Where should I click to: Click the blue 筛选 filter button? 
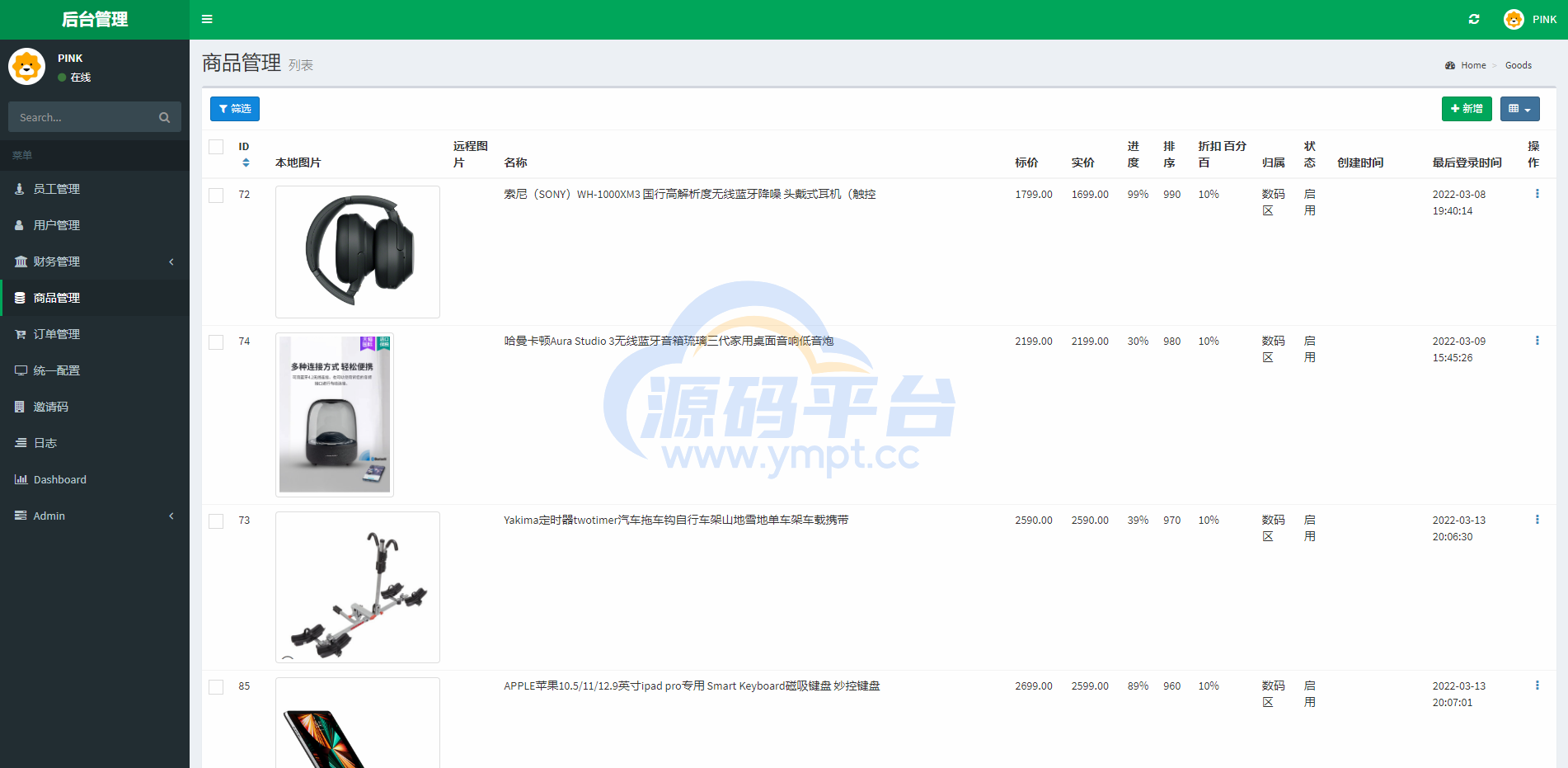pos(235,109)
